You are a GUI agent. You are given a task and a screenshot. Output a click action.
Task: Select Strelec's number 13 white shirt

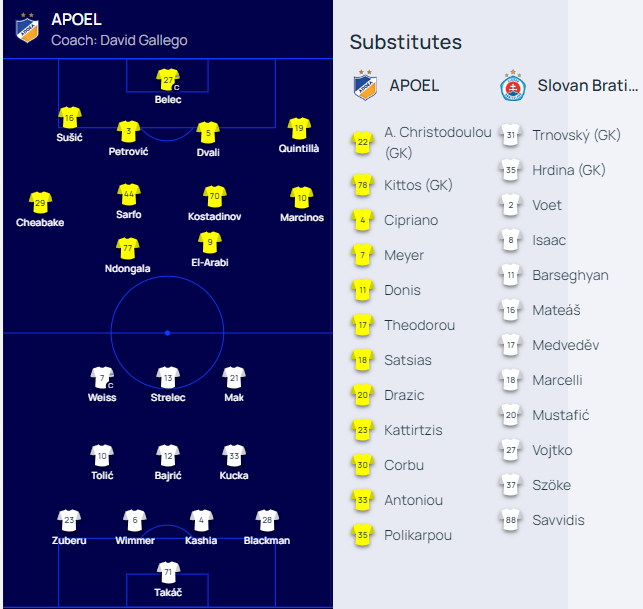(168, 378)
